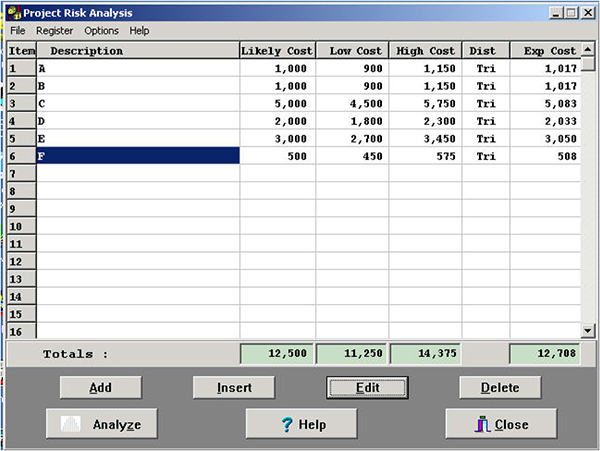Click the vertical scrollbar thumb
The height and width of the screenshot is (451, 600).
[588, 63]
